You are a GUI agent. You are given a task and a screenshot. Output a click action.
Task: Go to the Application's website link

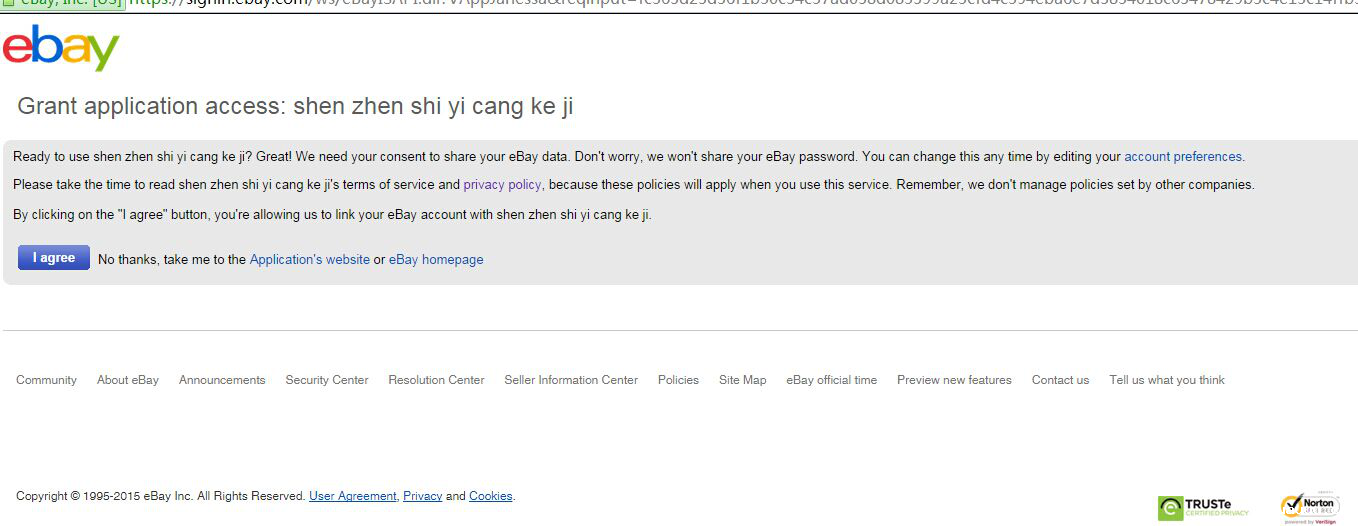[x=309, y=260]
